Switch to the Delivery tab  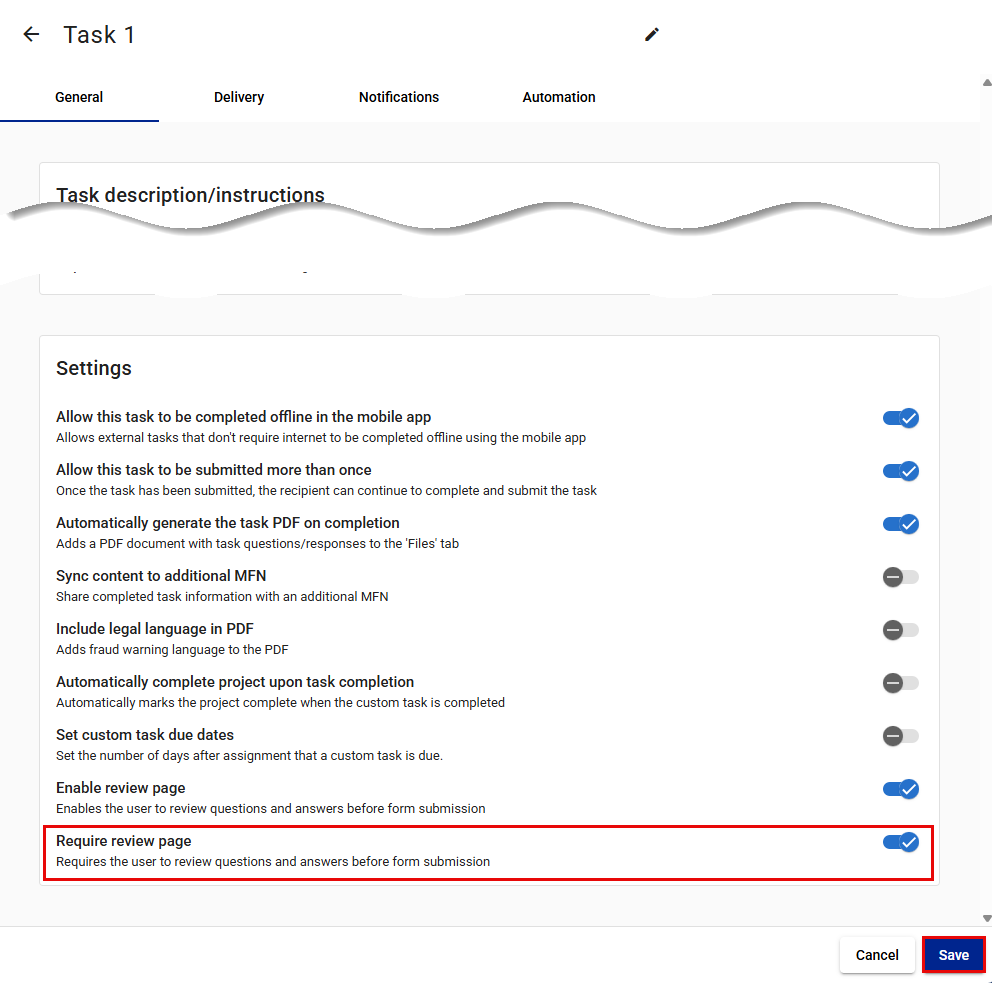point(239,97)
